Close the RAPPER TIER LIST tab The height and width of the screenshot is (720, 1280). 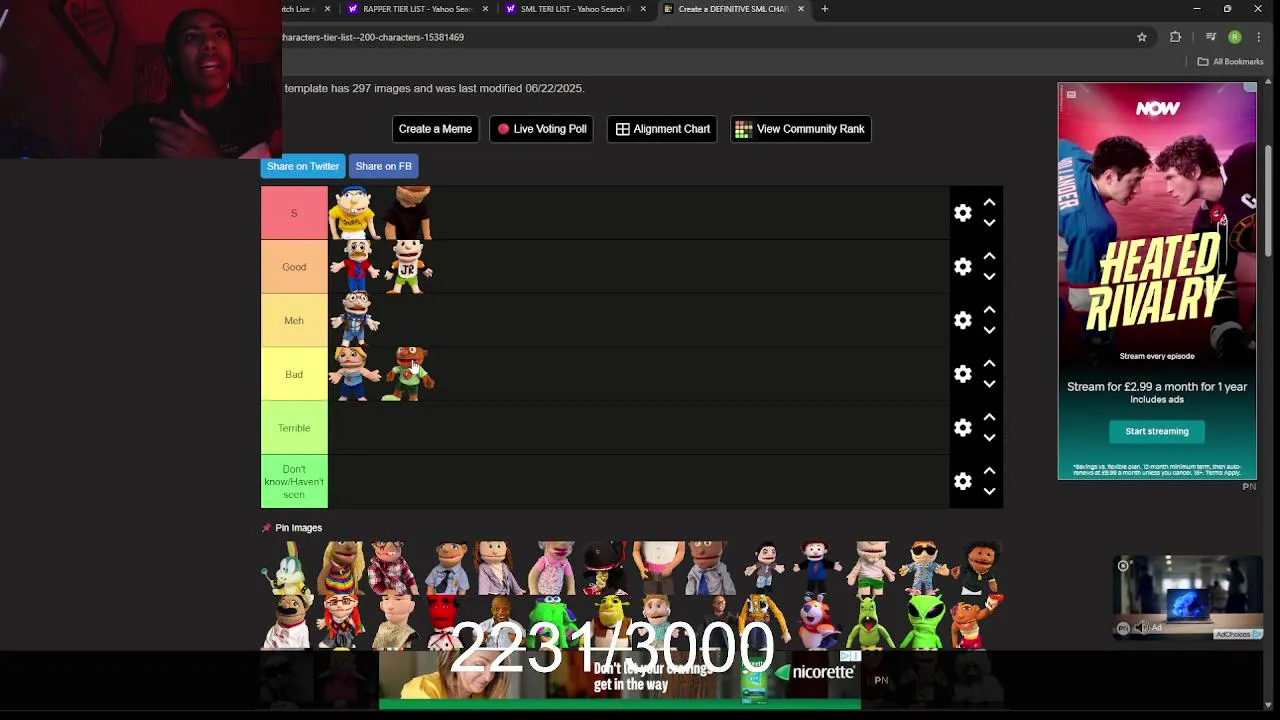486,9
